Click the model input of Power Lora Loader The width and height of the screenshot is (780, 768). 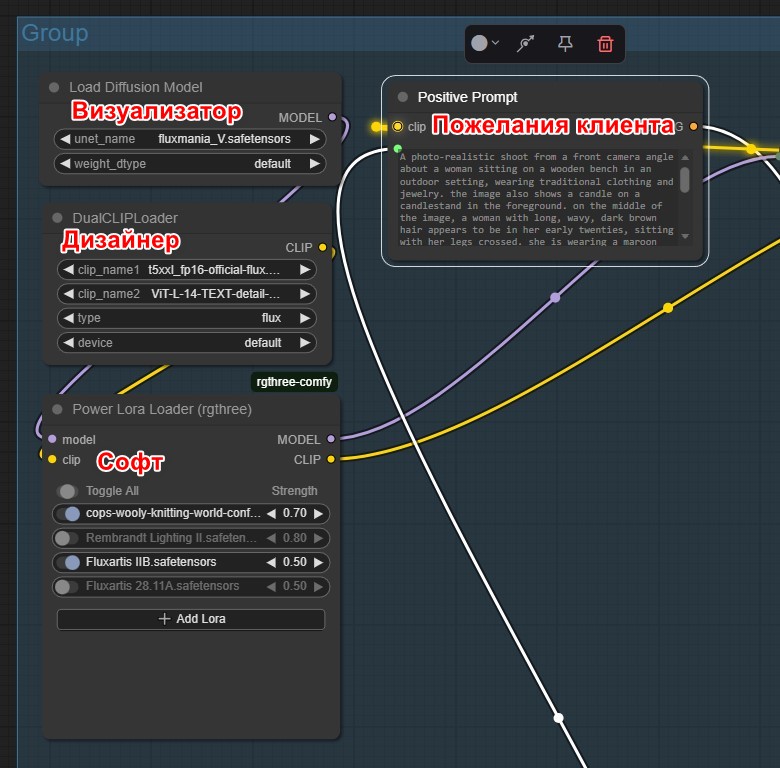click(52, 439)
